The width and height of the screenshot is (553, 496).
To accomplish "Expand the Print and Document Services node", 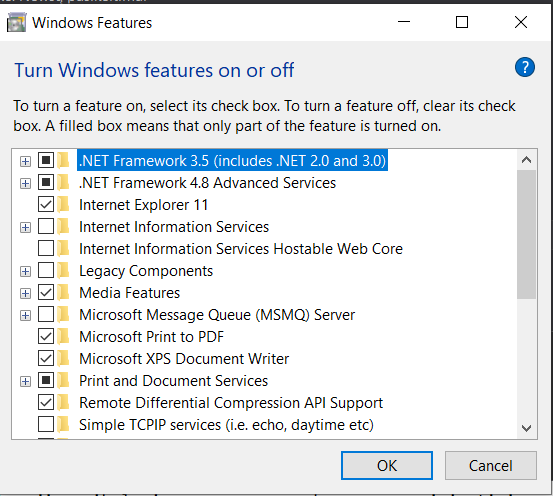I will (25, 381).
